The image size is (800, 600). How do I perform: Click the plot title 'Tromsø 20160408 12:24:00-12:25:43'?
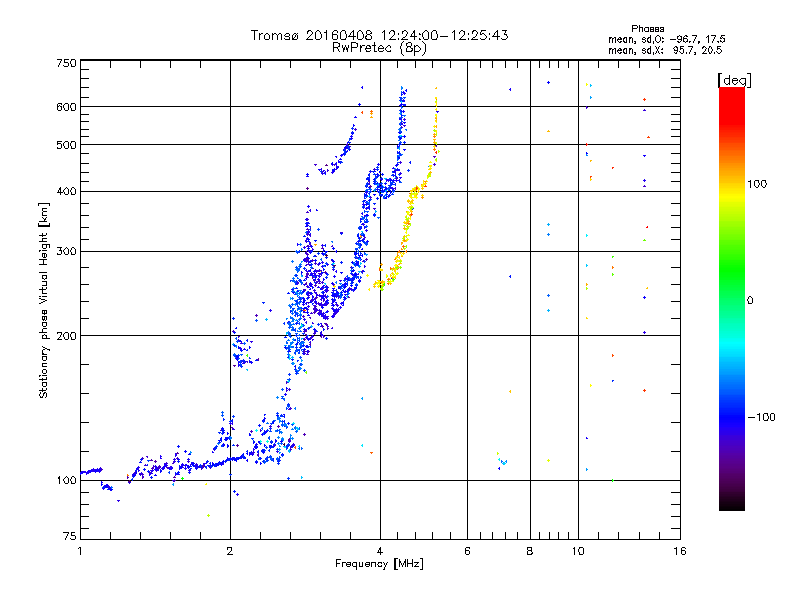(x=379, y=35)
